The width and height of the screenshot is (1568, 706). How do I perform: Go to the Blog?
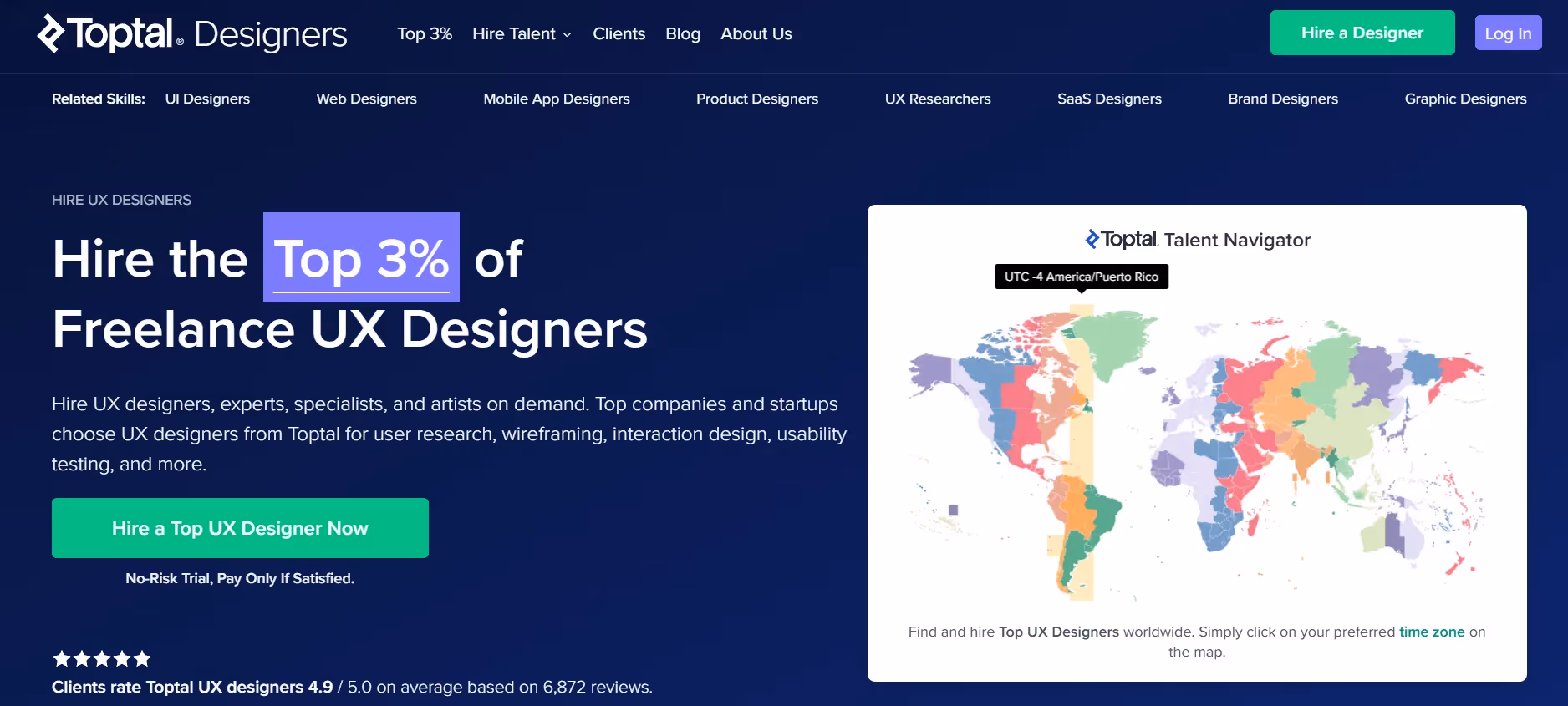click(x=683, y=33)
